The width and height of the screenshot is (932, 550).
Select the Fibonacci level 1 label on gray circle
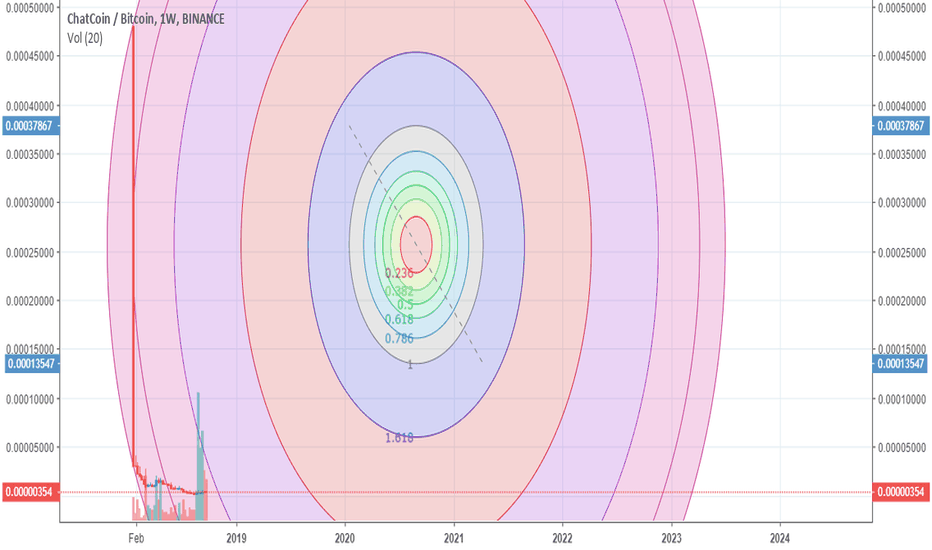point(410,364)
